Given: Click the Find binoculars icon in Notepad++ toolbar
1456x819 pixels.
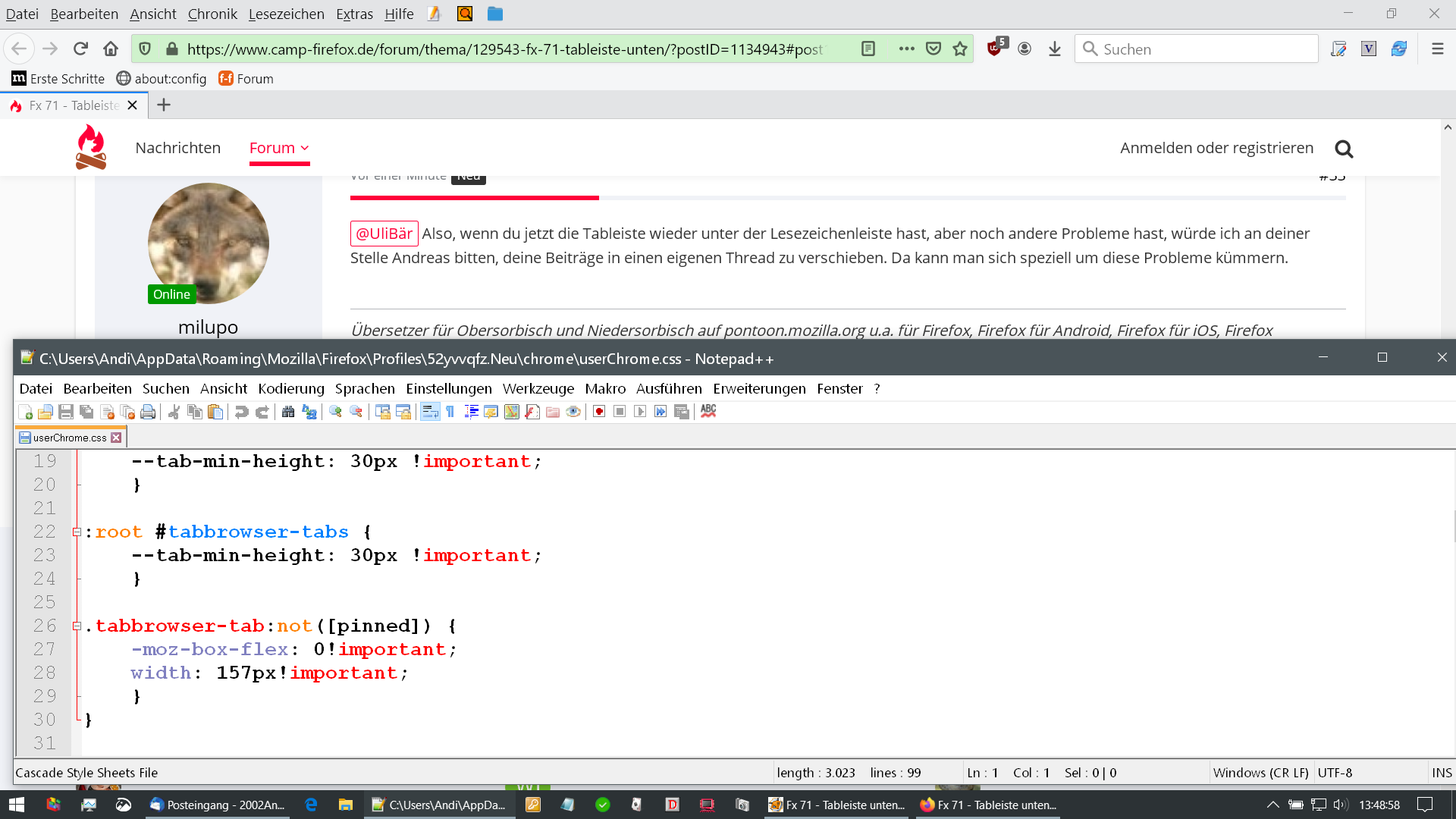Looking at the screenshot, I should (x=288, y=412).
